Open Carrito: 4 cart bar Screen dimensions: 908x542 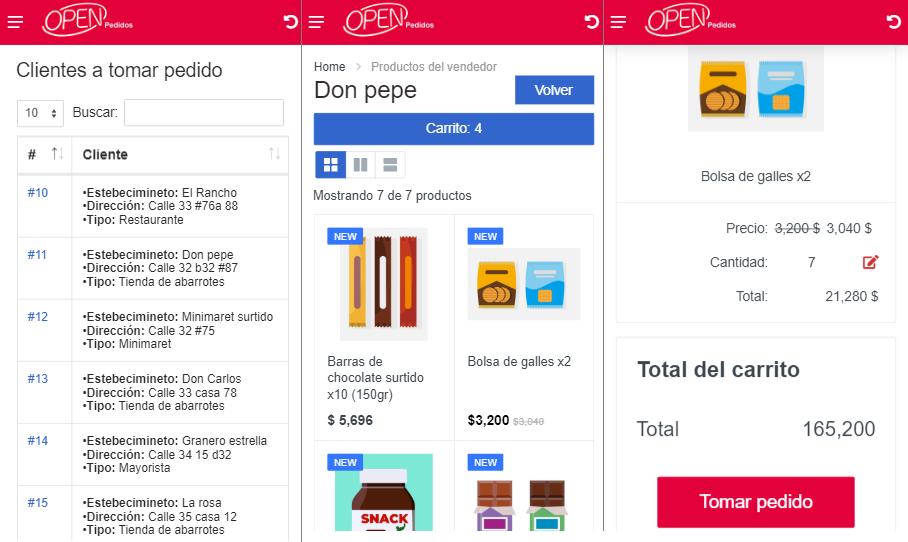coord(453,129)
